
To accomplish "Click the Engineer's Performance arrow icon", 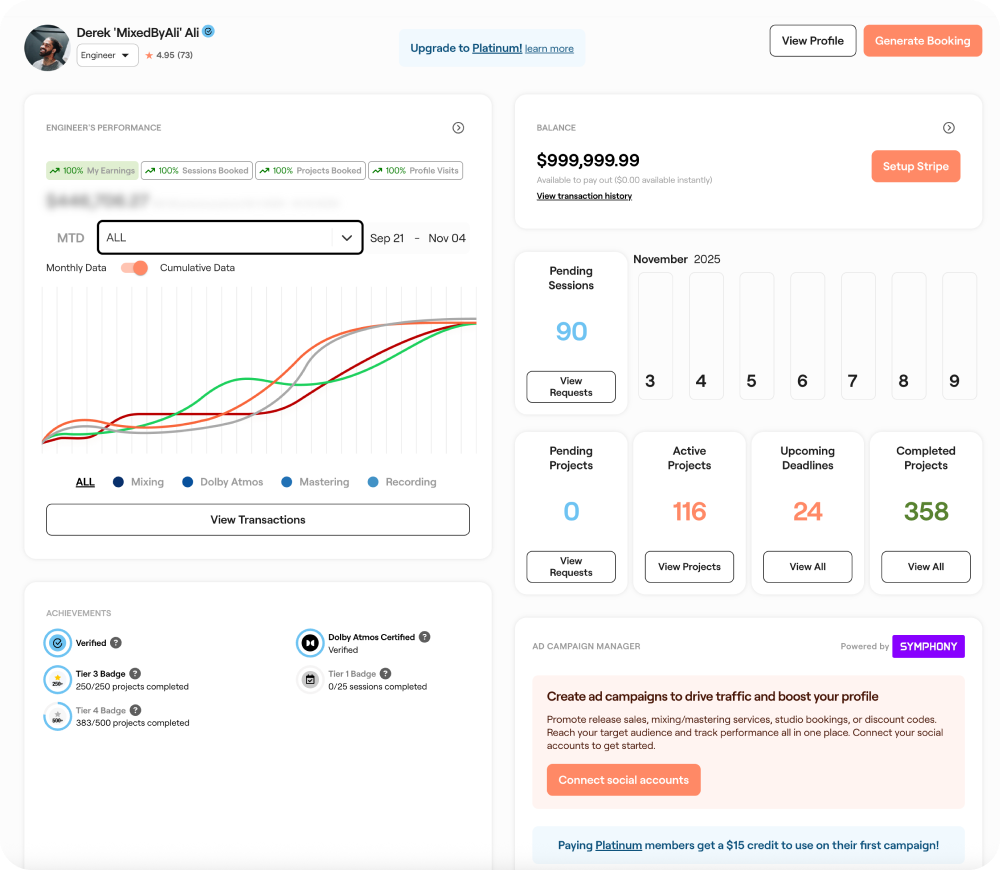I will [458, 128].
